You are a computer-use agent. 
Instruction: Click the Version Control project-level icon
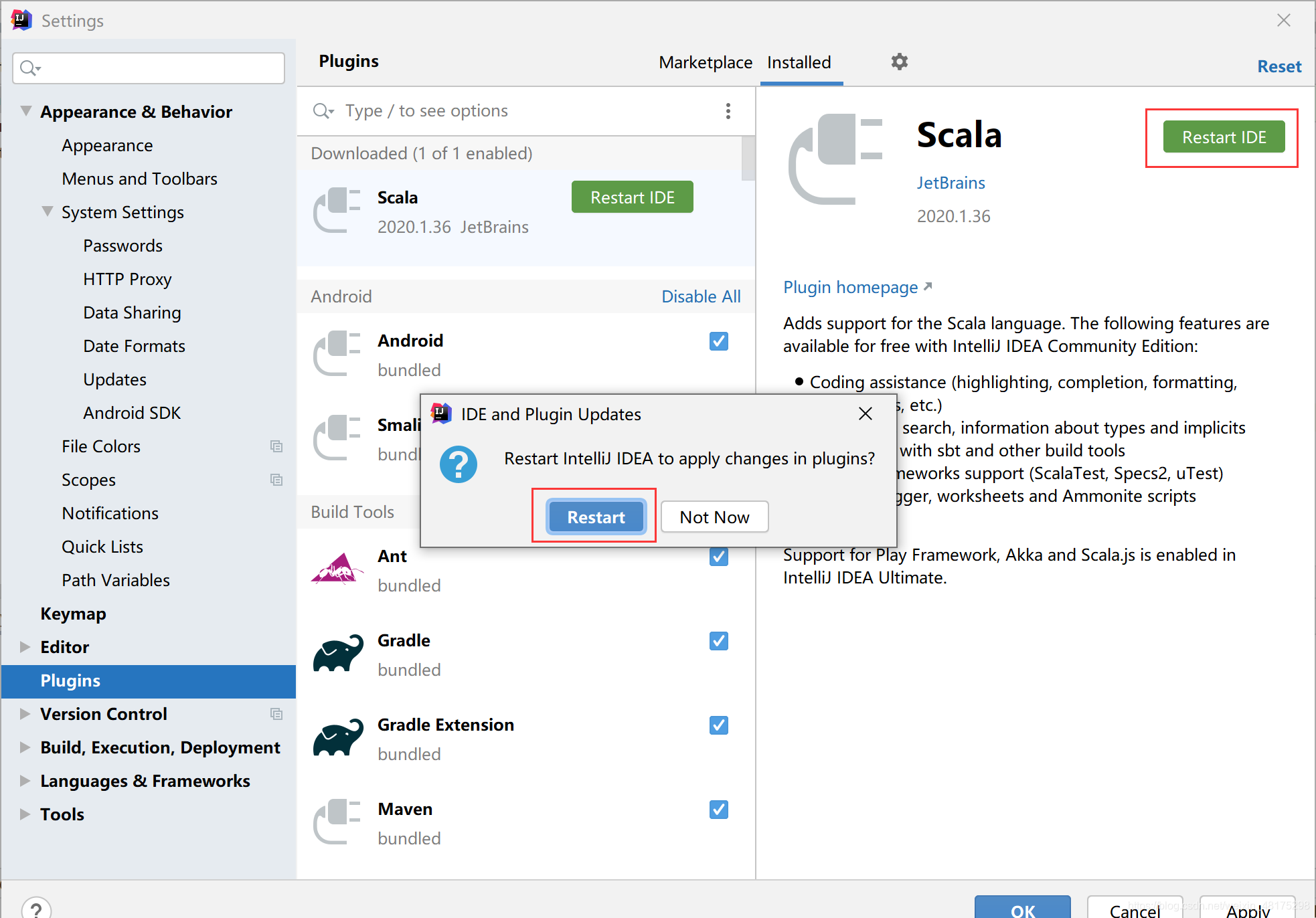pos(276,714)
